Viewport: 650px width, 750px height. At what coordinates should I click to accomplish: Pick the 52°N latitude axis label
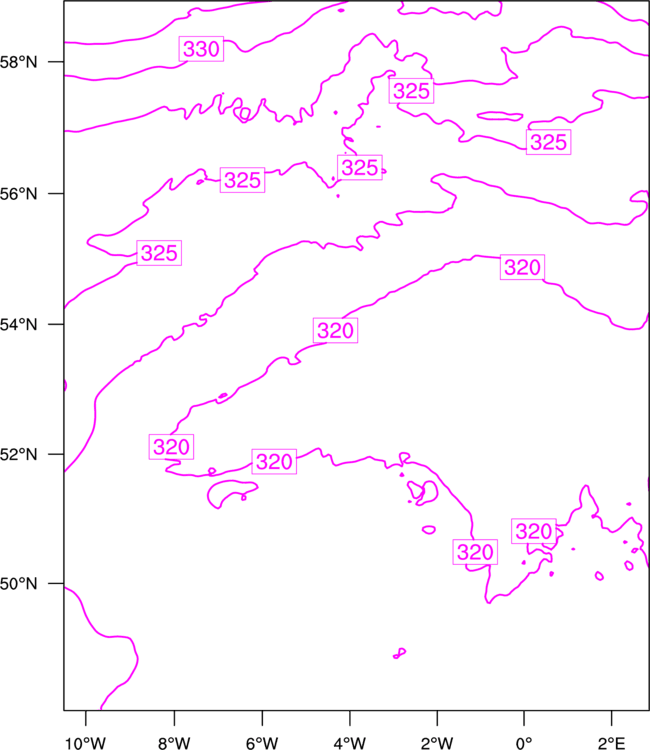pyautogui.click(x=18, y=454)
